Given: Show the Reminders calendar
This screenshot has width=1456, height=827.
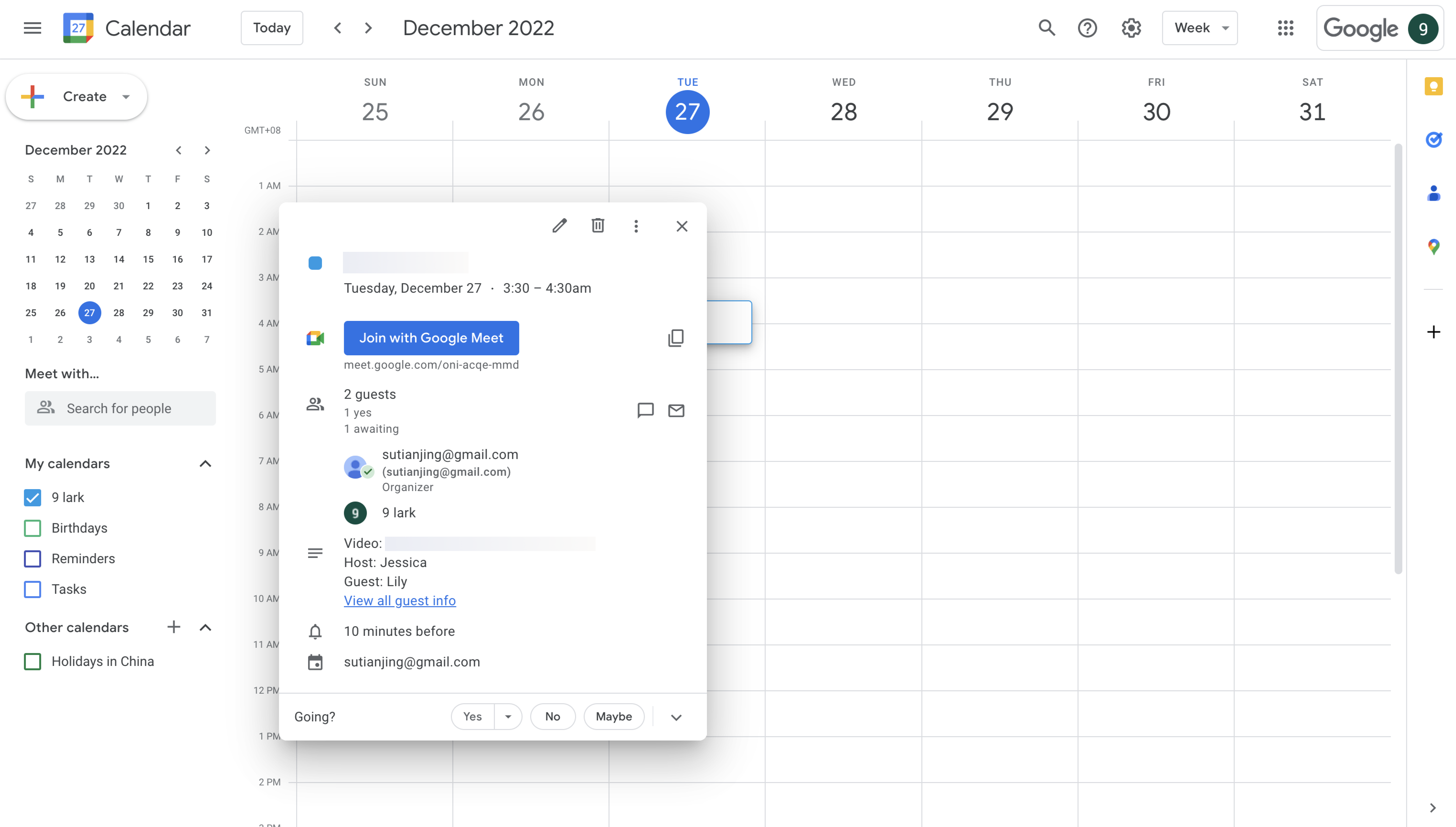Looking at the screenshot, I should pyautogui.click(x=32, y=559).
